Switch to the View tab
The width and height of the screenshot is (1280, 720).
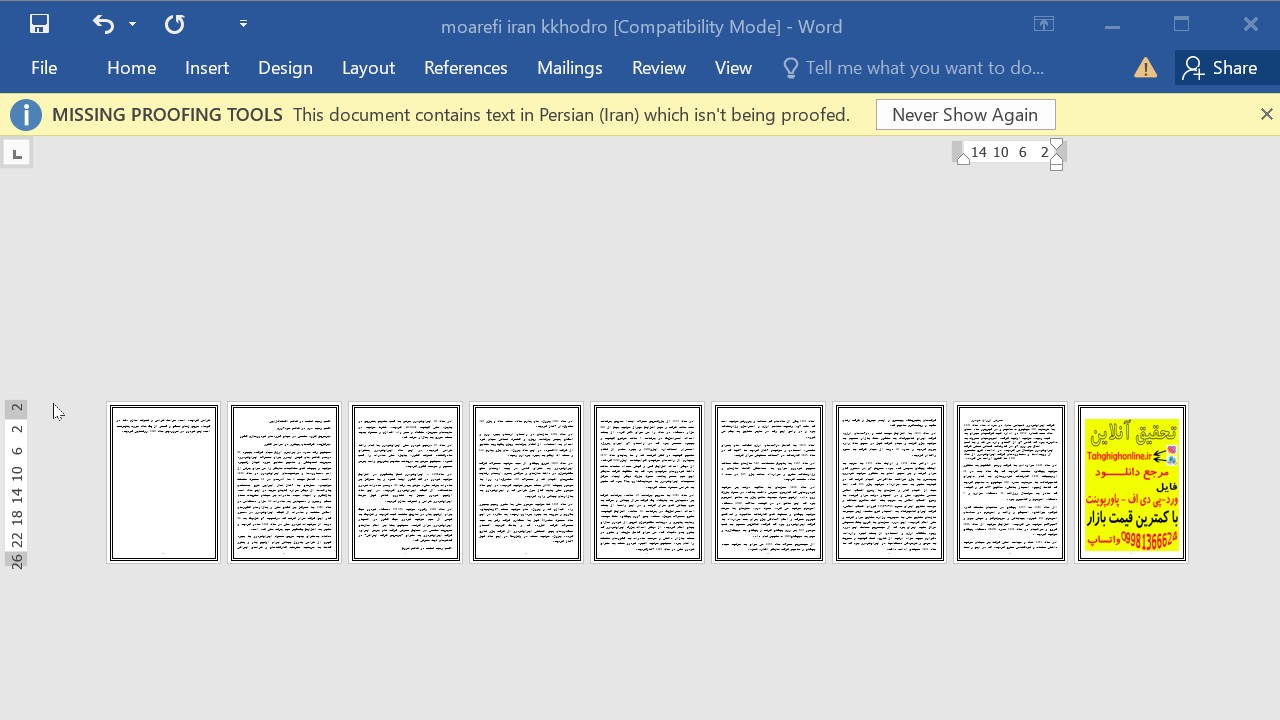pyautogui.click(x=733, y=68)
